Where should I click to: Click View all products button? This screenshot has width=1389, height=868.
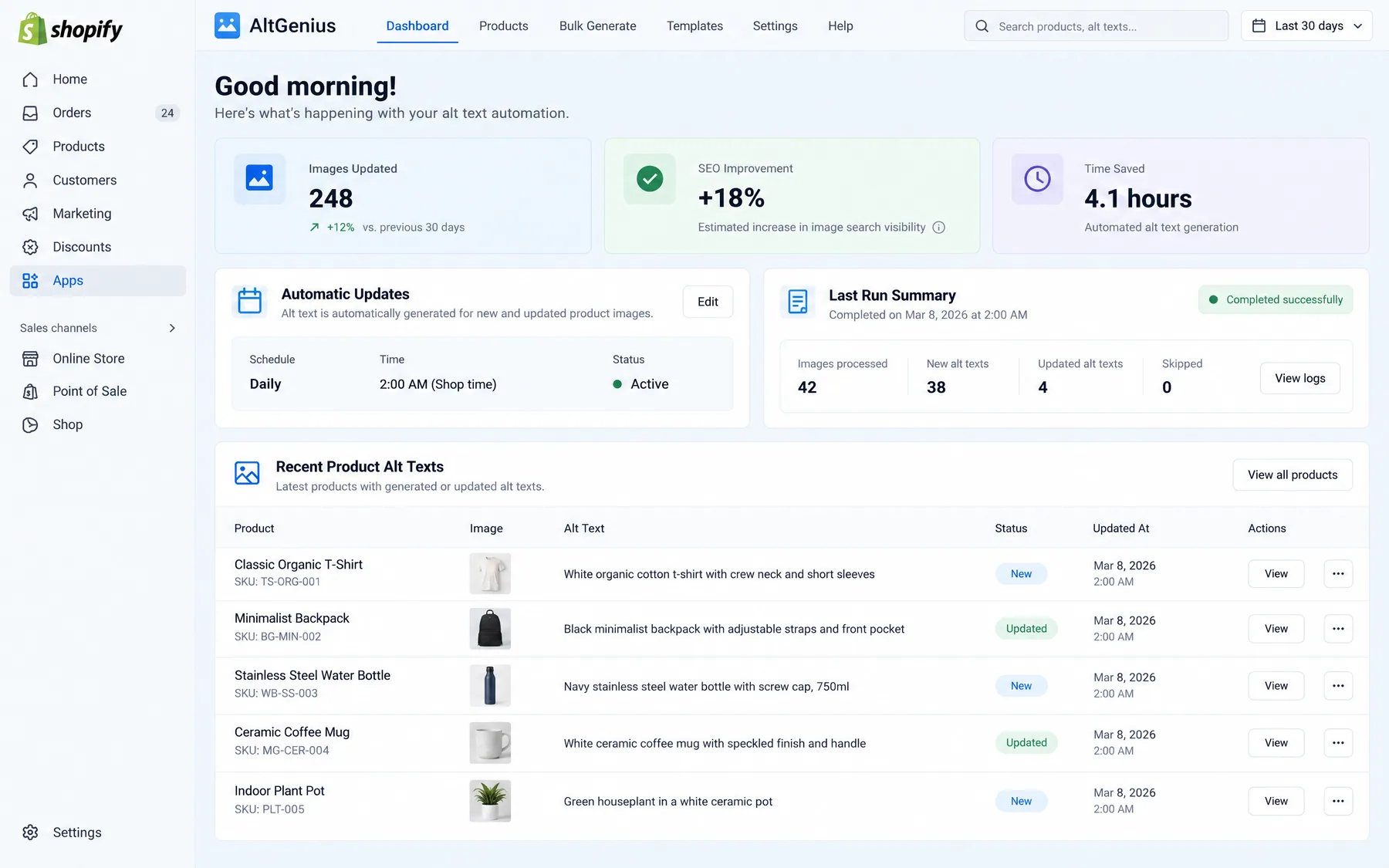[x=1293, y=475]
